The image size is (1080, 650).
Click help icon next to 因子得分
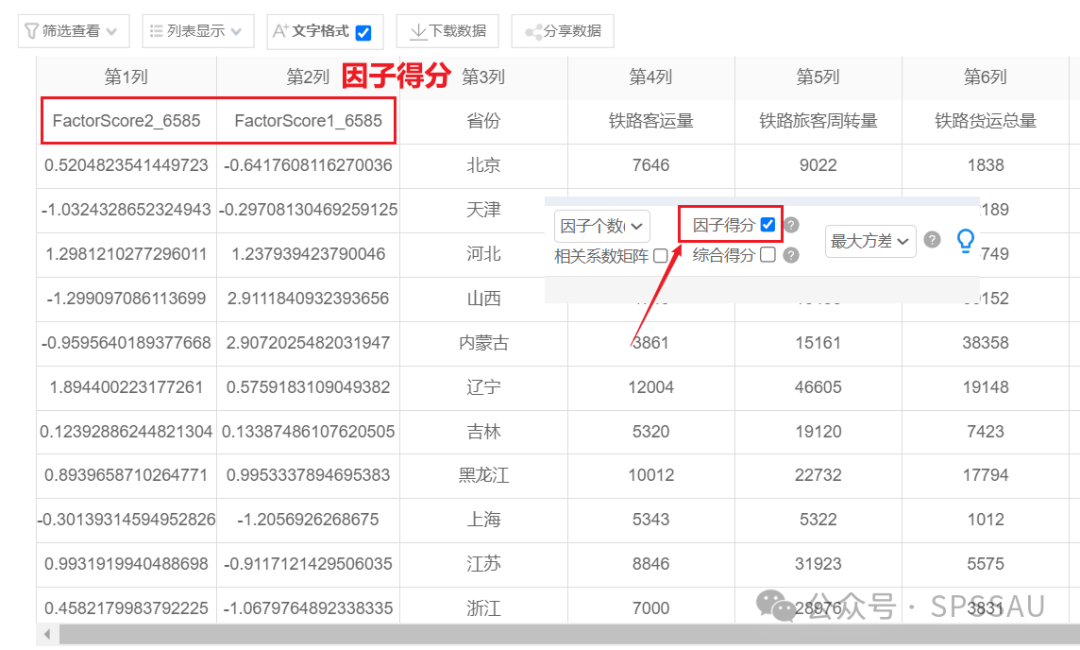point(792,224)
